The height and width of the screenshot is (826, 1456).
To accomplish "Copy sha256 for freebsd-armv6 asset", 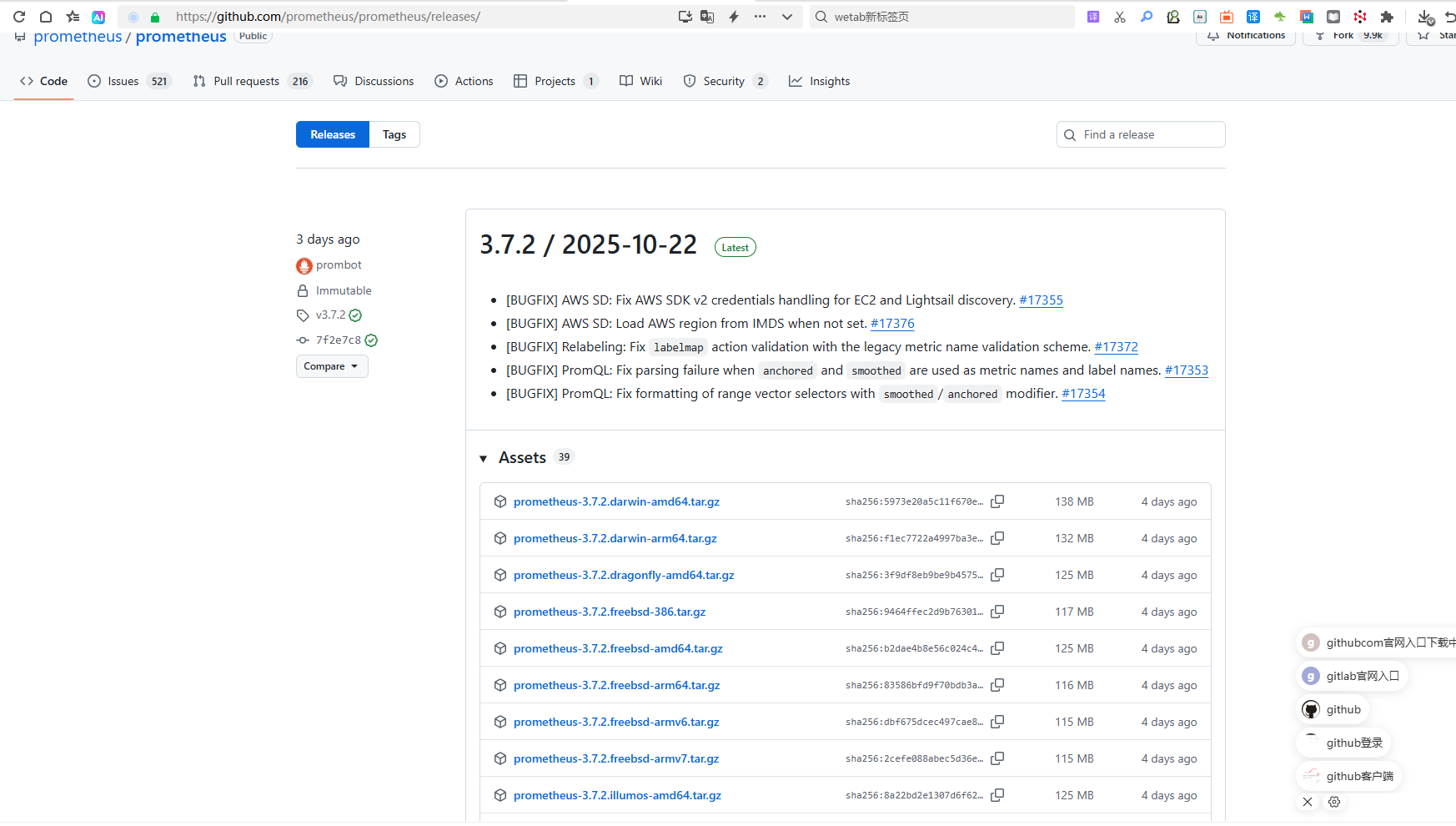I will coord(997,722).
